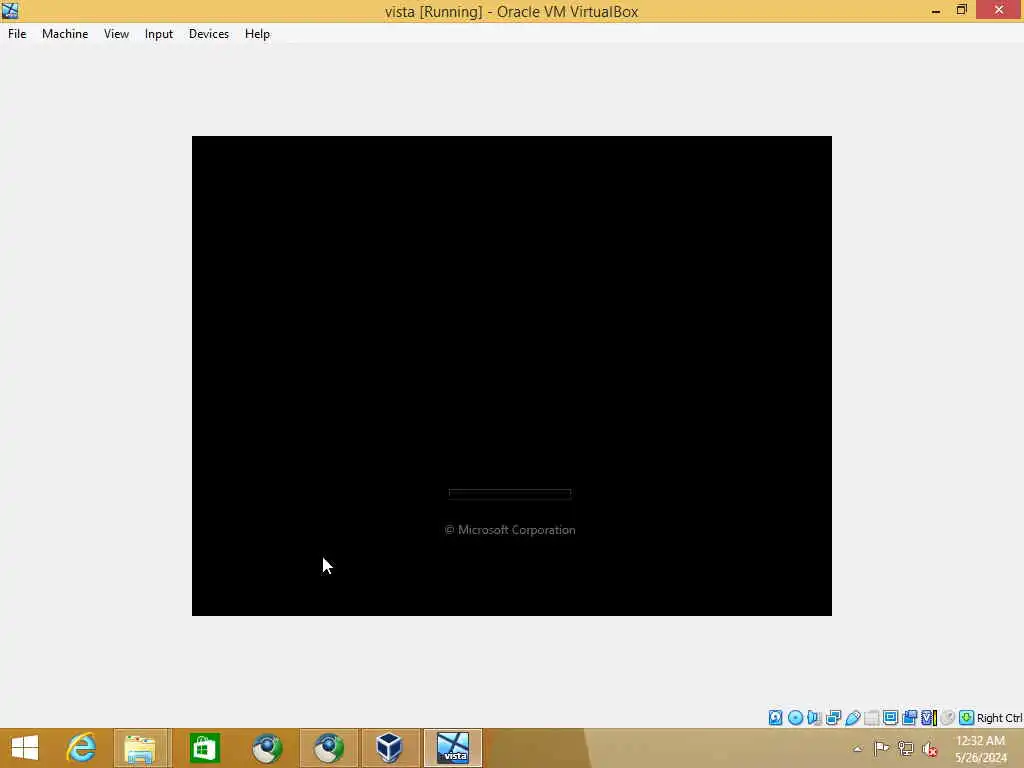The image size is (1024, 768).
Task: Open the File menu
Action: (x=17, y=34)
